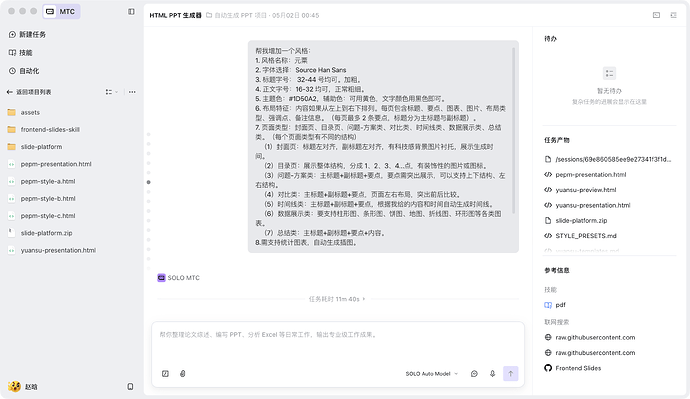690x399 pixels.
Task: Click the 待办 section heading
Action: (x=550, y=39)
